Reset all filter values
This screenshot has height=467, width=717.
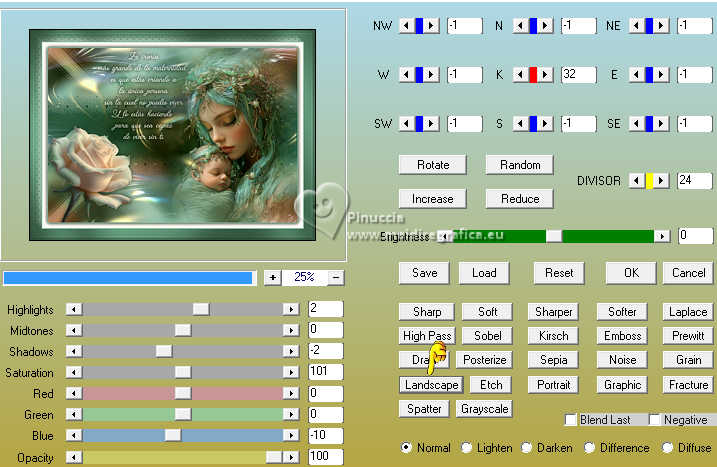[x=559, y=273]
